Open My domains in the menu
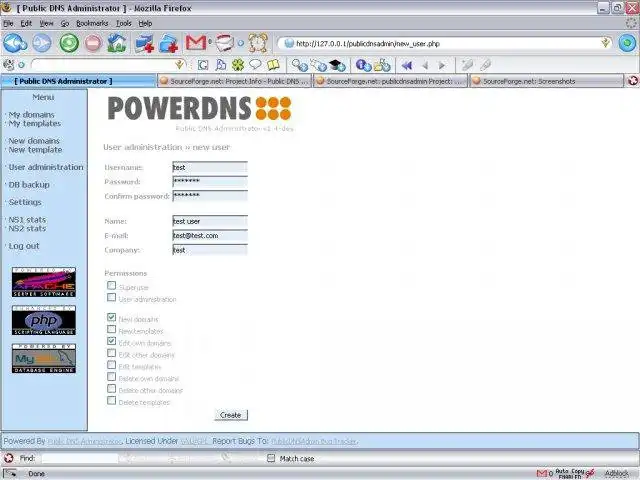640x480 pixels. coord(31,115)
